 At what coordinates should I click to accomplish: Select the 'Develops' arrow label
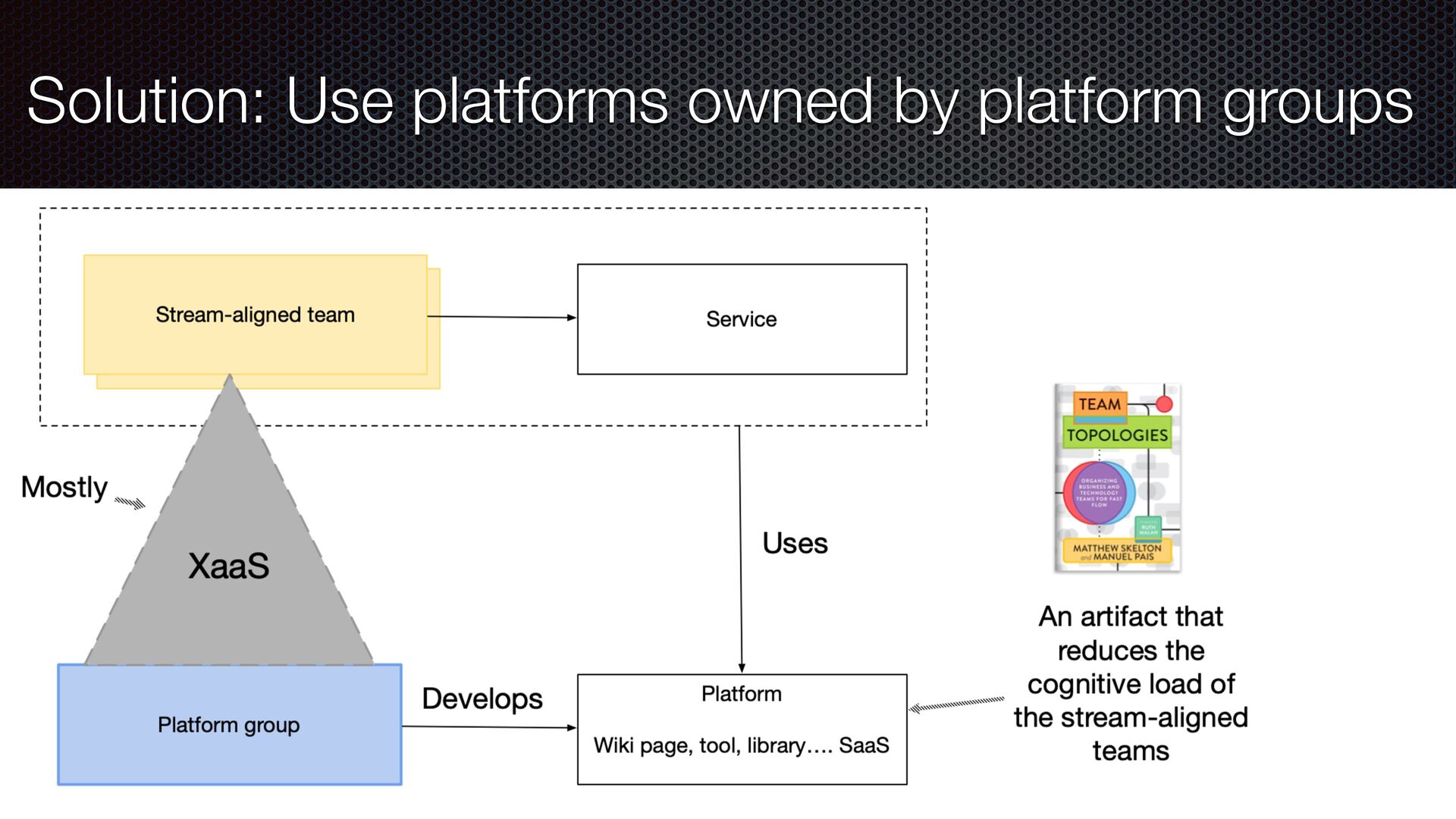click(482, 698)
